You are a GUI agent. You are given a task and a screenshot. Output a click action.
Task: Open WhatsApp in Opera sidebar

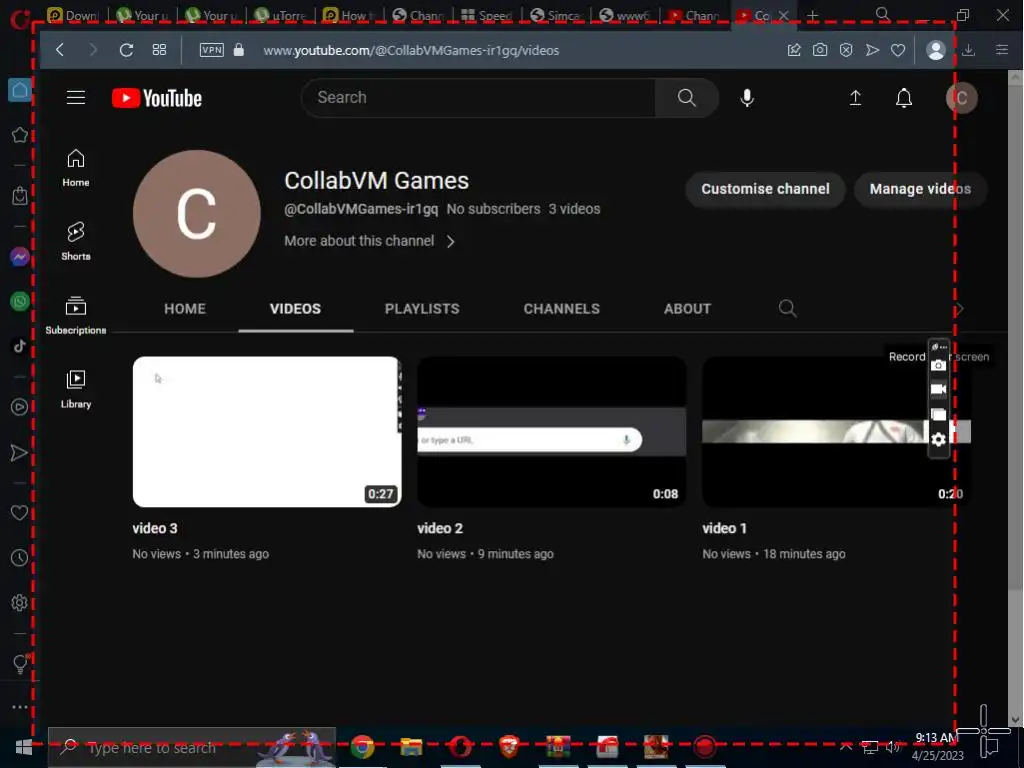click(x=20, y=301)
